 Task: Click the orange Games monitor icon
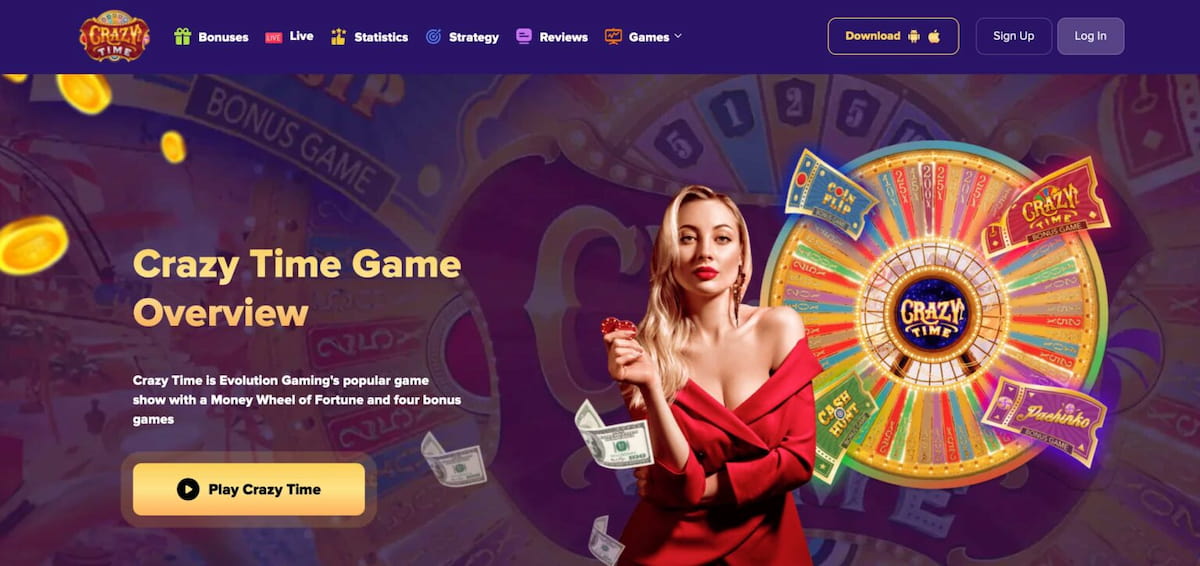click(x=613, y=36)
